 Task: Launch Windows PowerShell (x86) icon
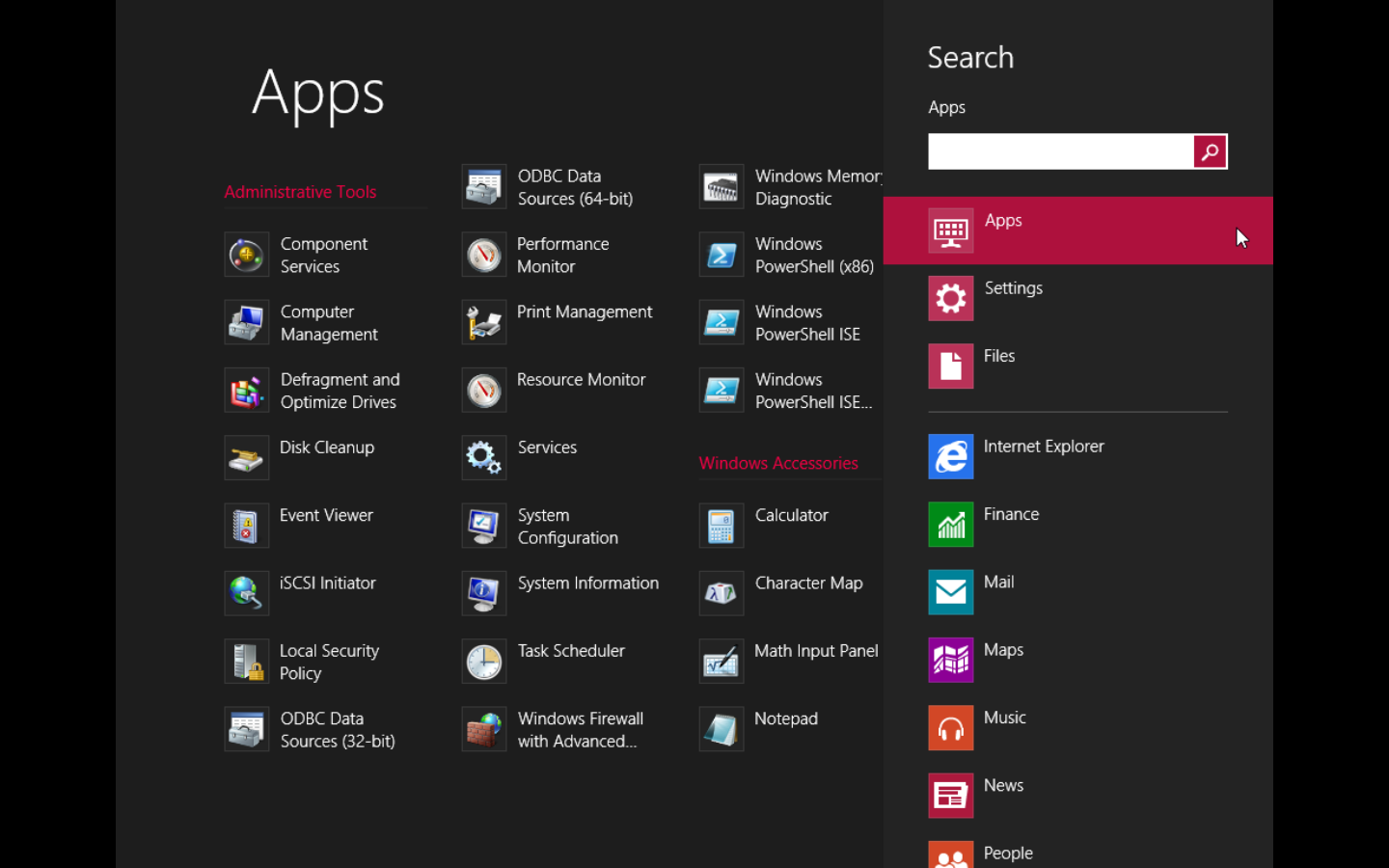(722, 255)
